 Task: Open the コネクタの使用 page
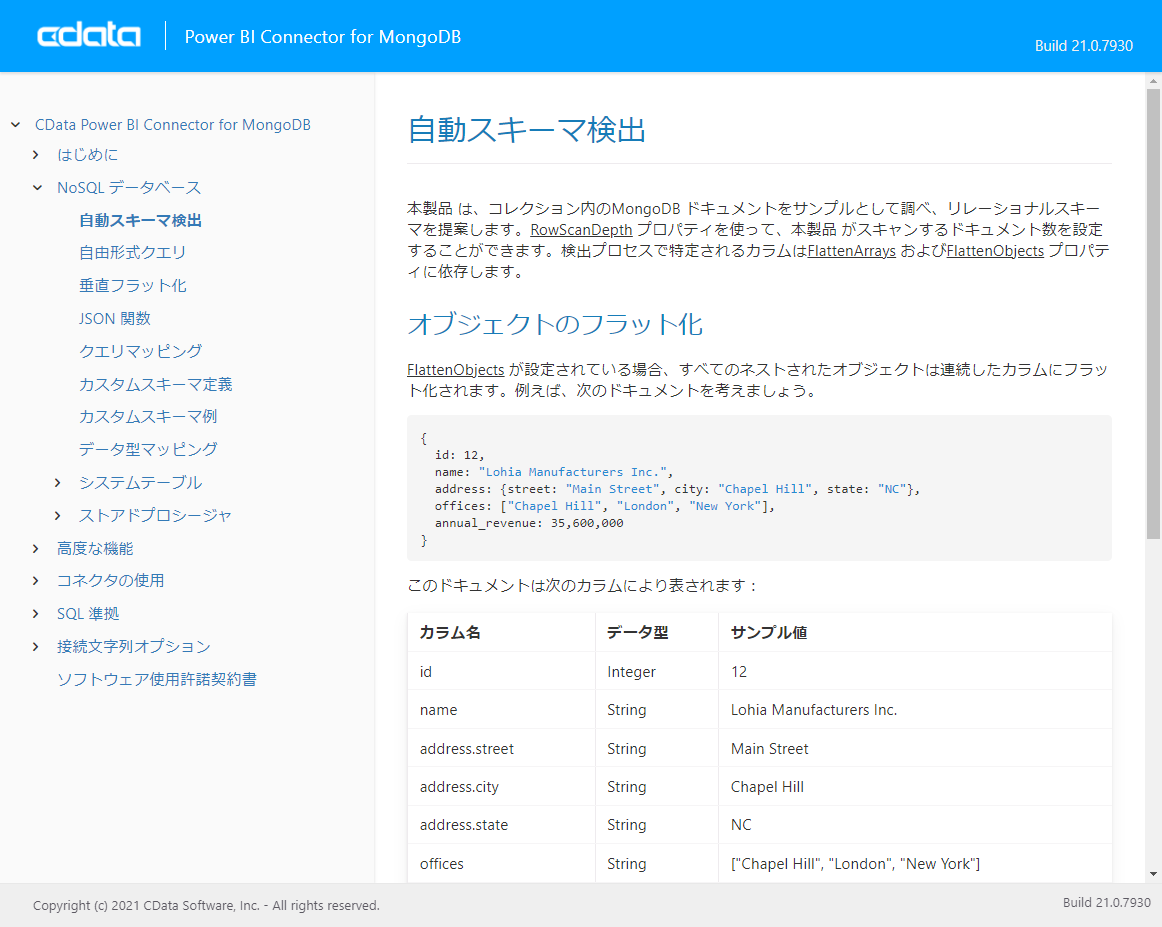click(110, 580)
